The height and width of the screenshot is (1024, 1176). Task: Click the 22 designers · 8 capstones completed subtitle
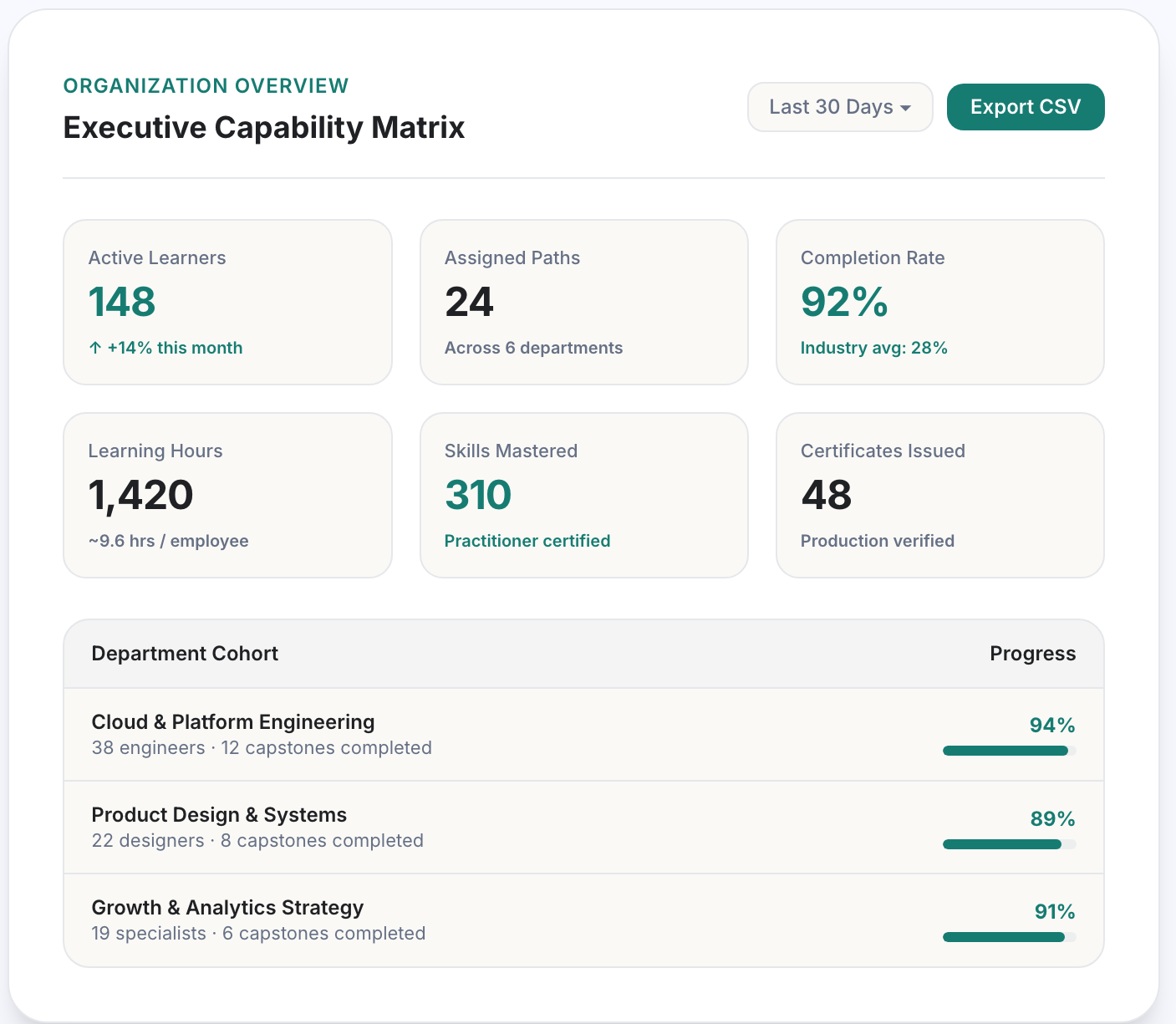click(x=257, y=840)
